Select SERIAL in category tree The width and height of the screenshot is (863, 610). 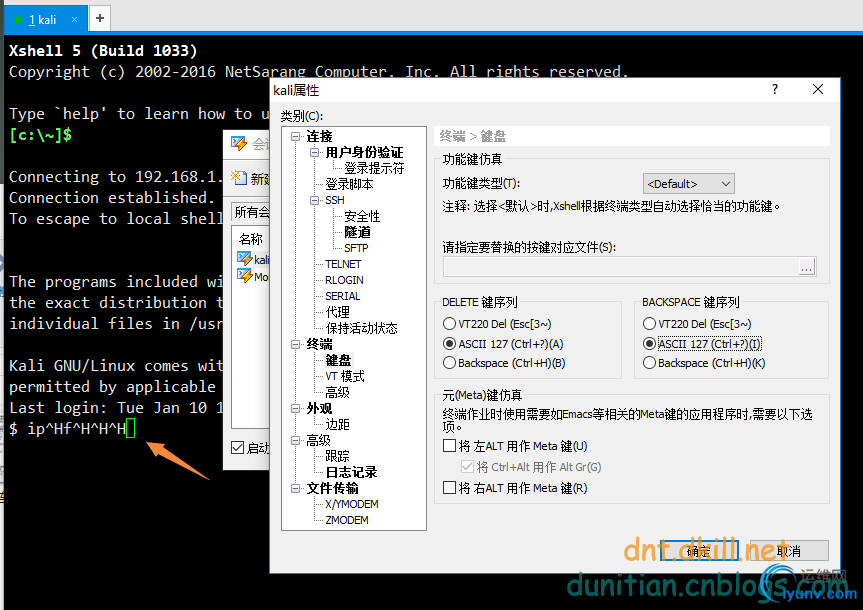pos(342,296)
